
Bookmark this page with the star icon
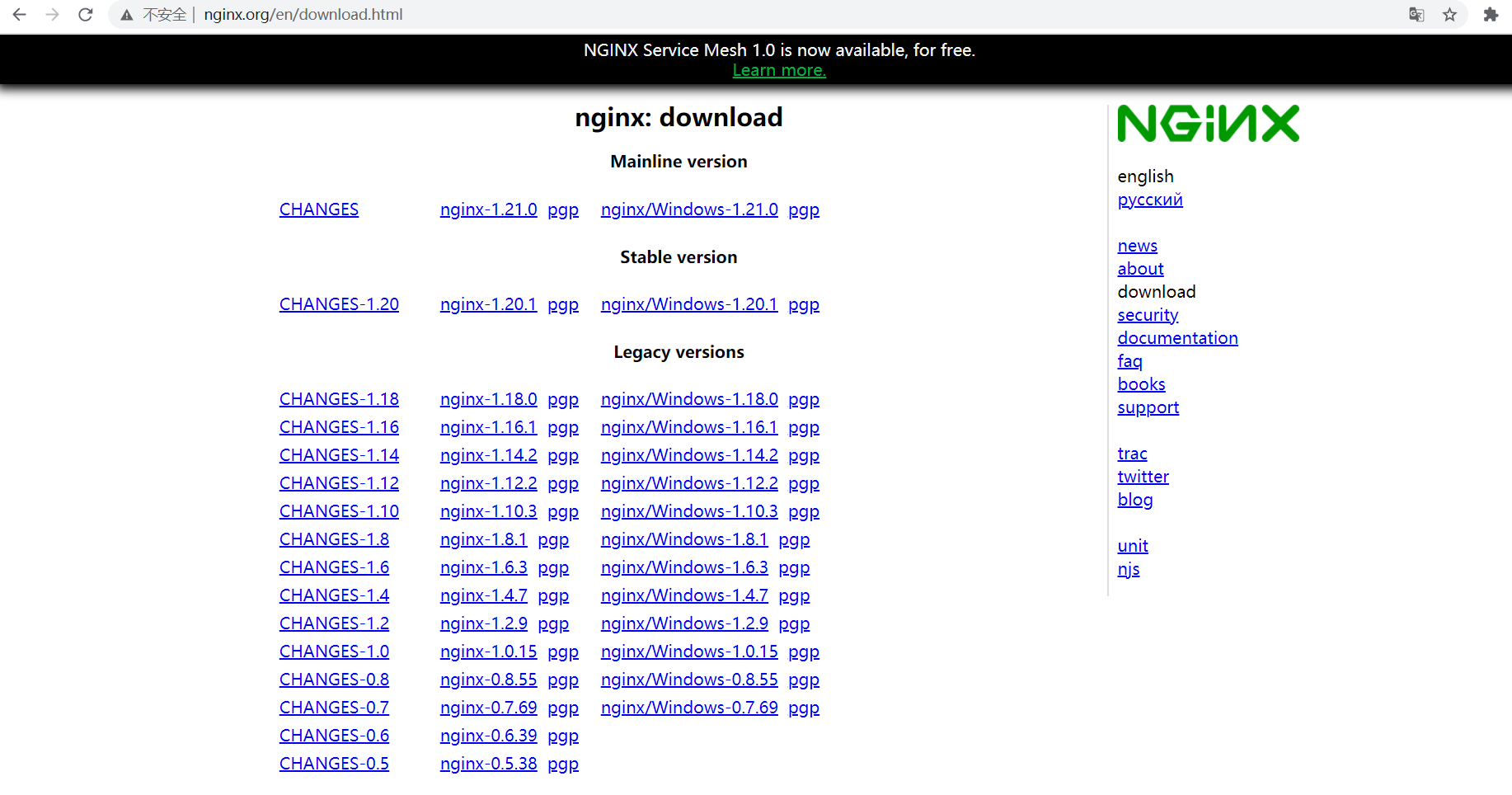point(1450,15)
